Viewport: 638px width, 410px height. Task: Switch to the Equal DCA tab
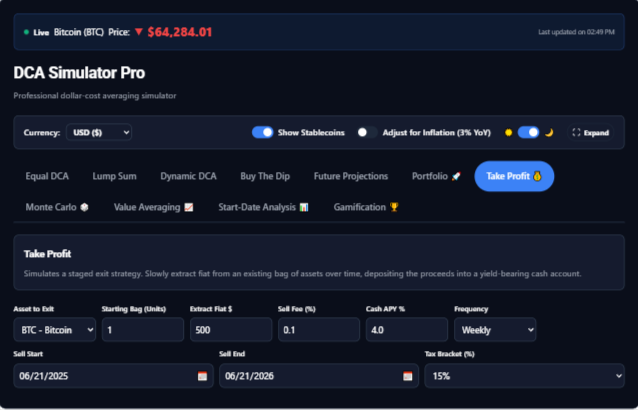coord(47,176)
